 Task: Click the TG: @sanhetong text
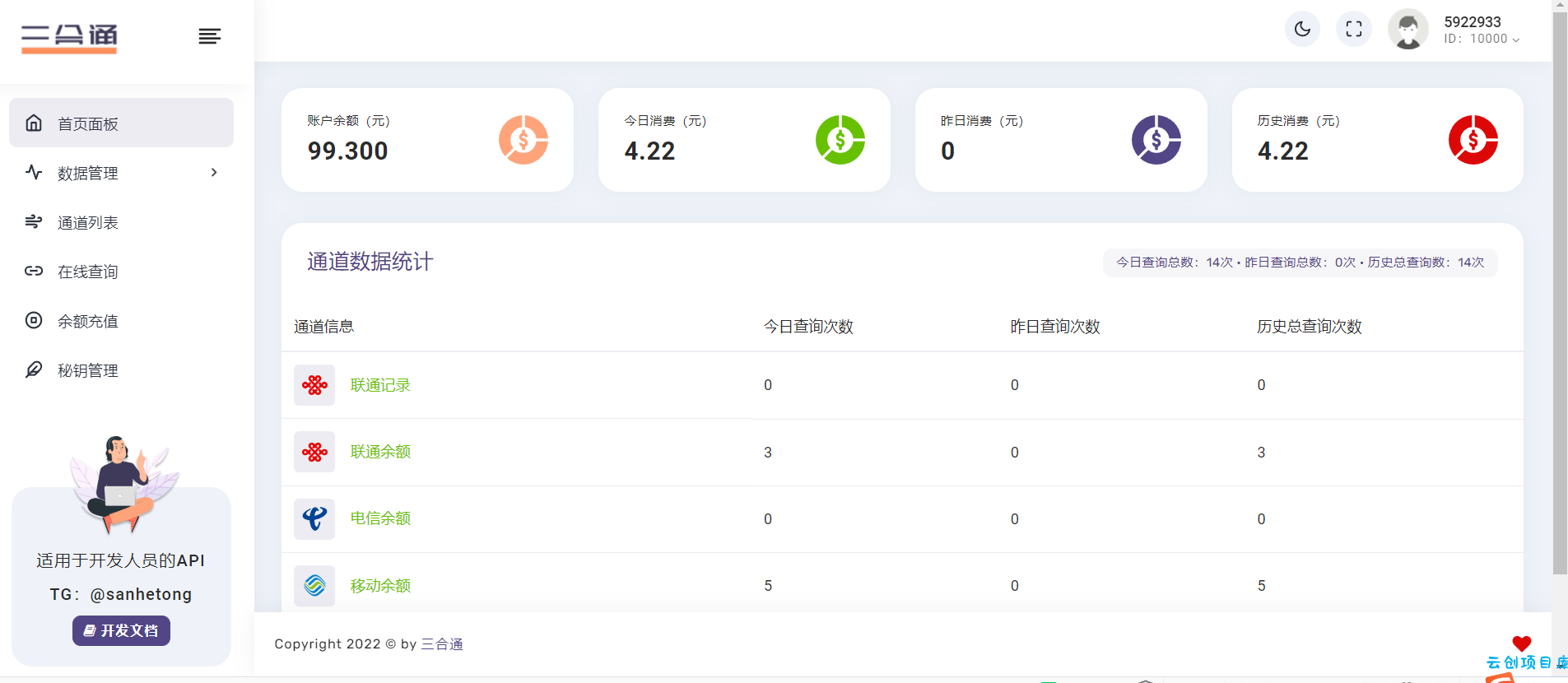pyautogui.click(x=121, y=594)
